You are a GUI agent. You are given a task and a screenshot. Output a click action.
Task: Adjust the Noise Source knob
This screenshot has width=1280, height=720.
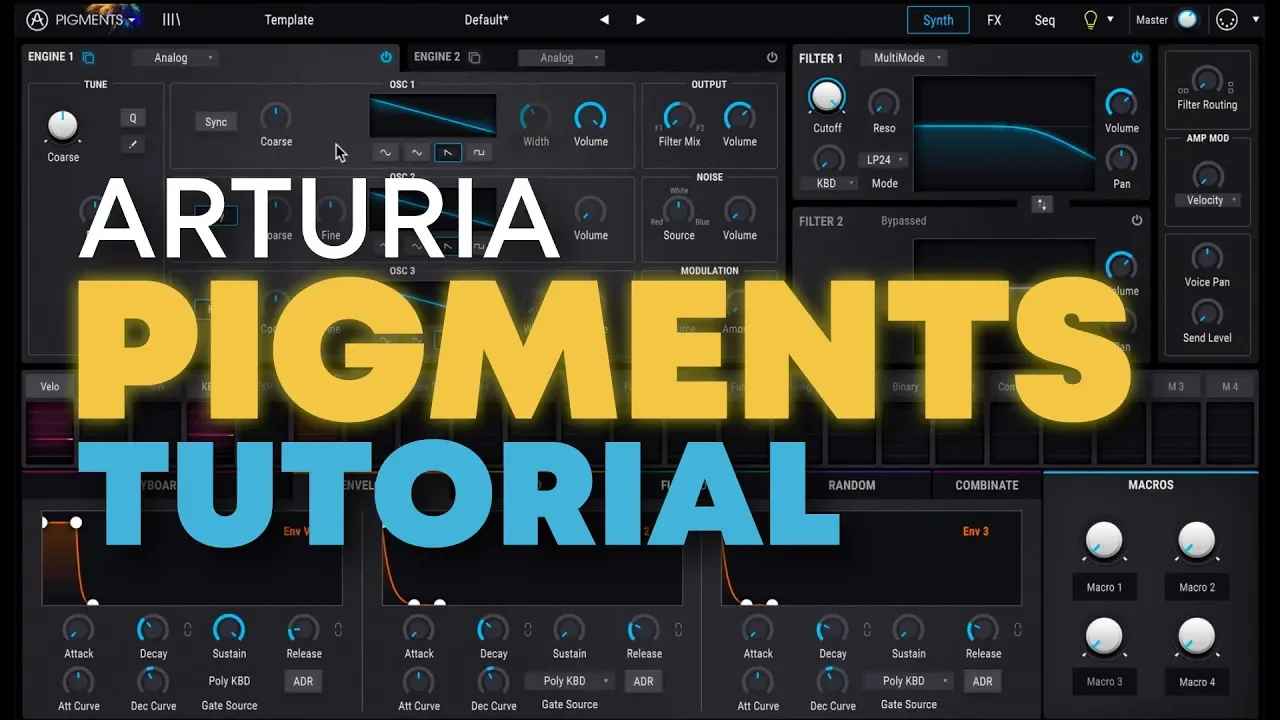[x=679, y=210]
